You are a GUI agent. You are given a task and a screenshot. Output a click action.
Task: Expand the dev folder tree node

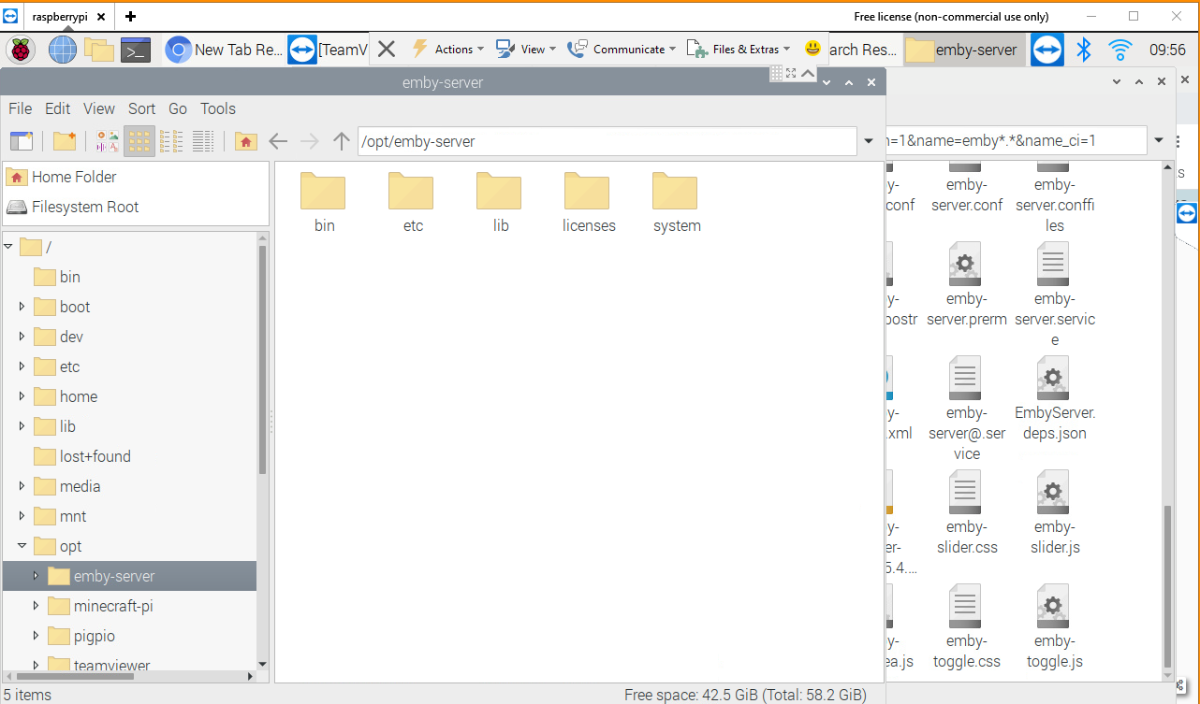(x=22, y=336)
